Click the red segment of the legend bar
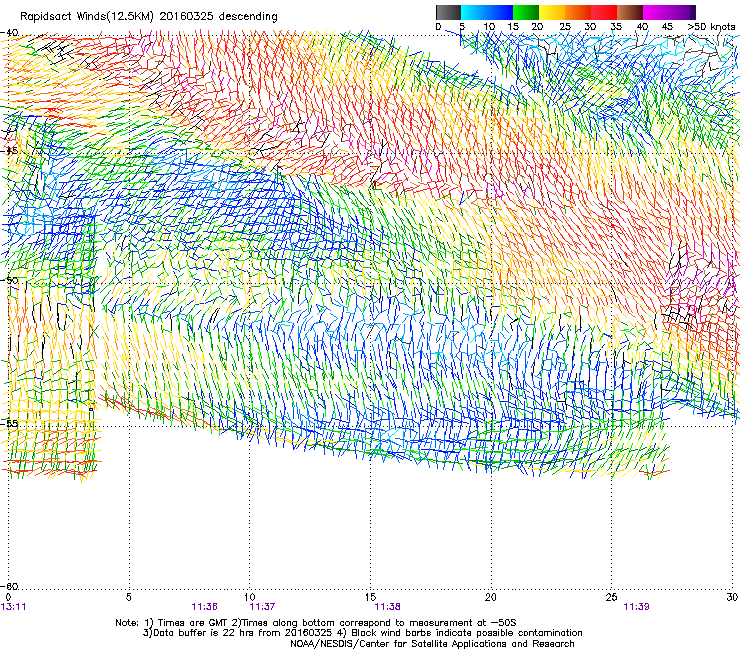Screen dimensions: 740x650 604,12
